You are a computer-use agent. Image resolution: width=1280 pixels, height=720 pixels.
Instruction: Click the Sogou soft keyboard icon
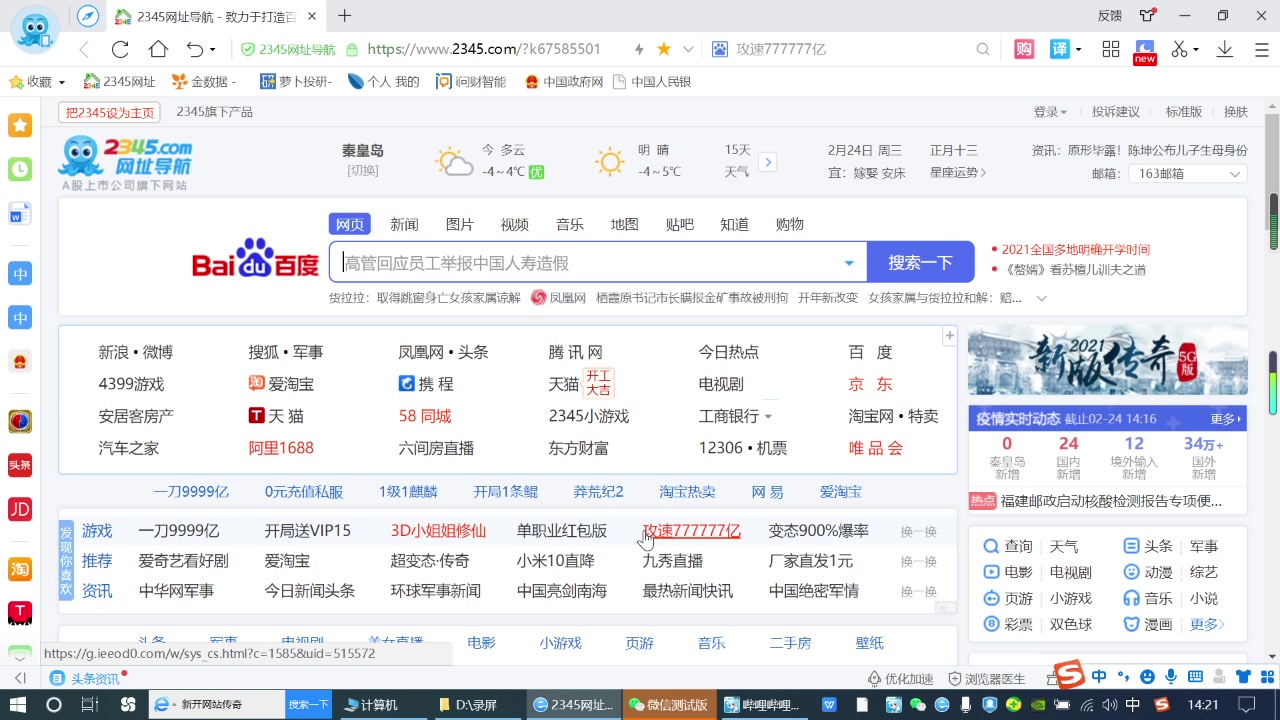tap(1193, 677)
